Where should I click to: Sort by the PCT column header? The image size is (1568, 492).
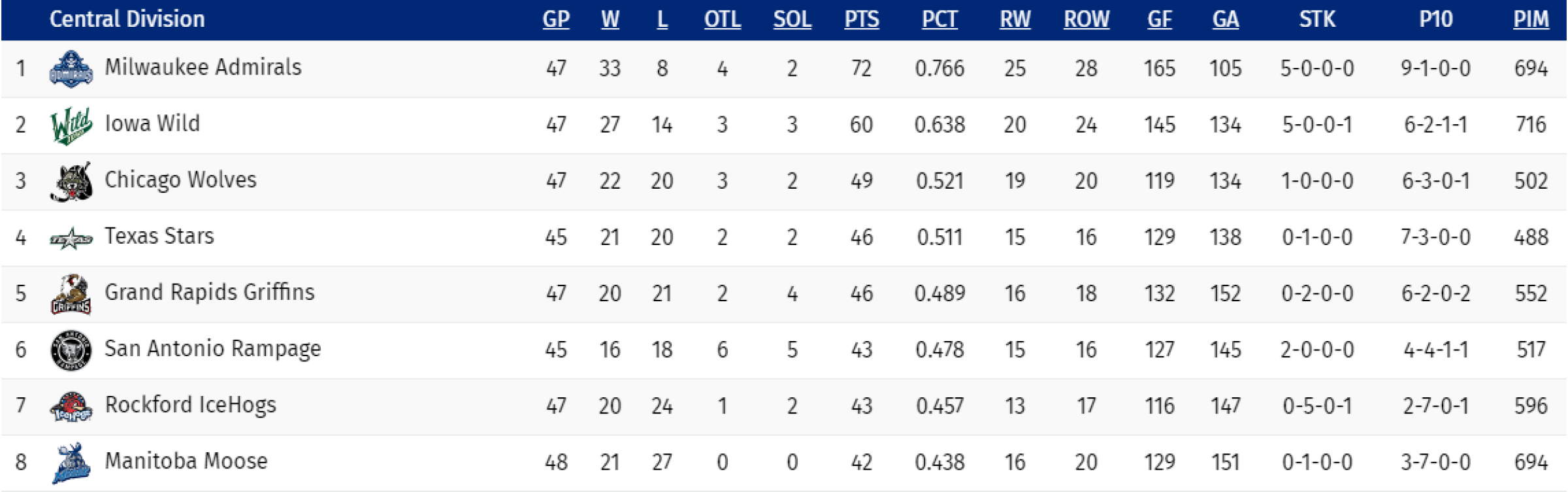939,20
